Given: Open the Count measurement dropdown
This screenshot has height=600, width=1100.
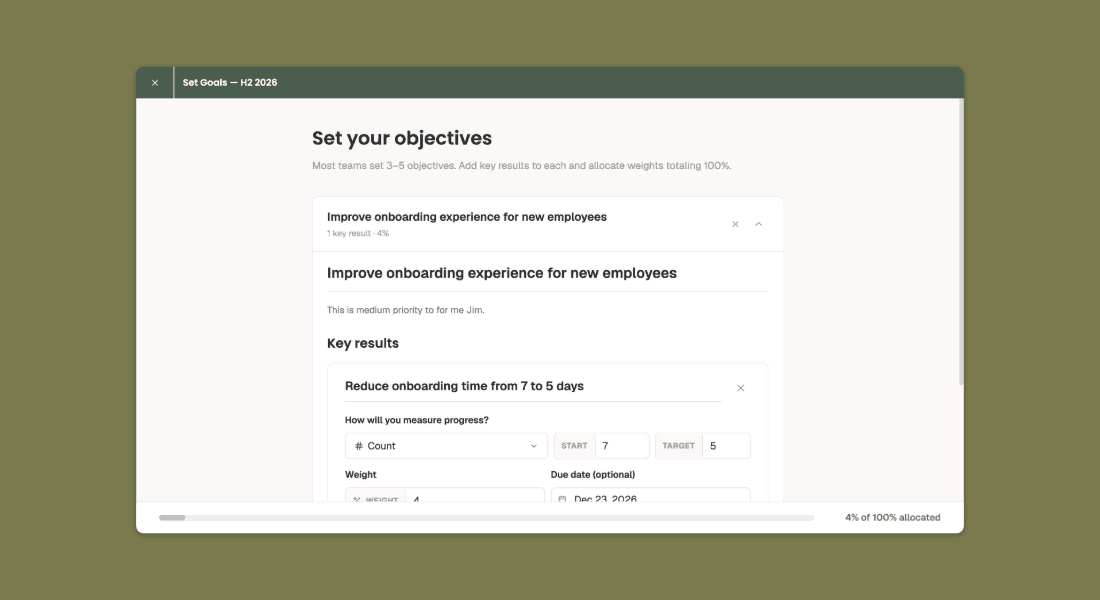Looking at the screenshot, I should point(446,446).
